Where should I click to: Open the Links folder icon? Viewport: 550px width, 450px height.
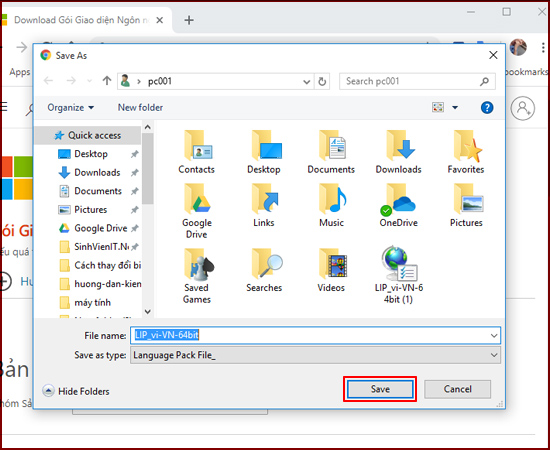coord(264,199)
